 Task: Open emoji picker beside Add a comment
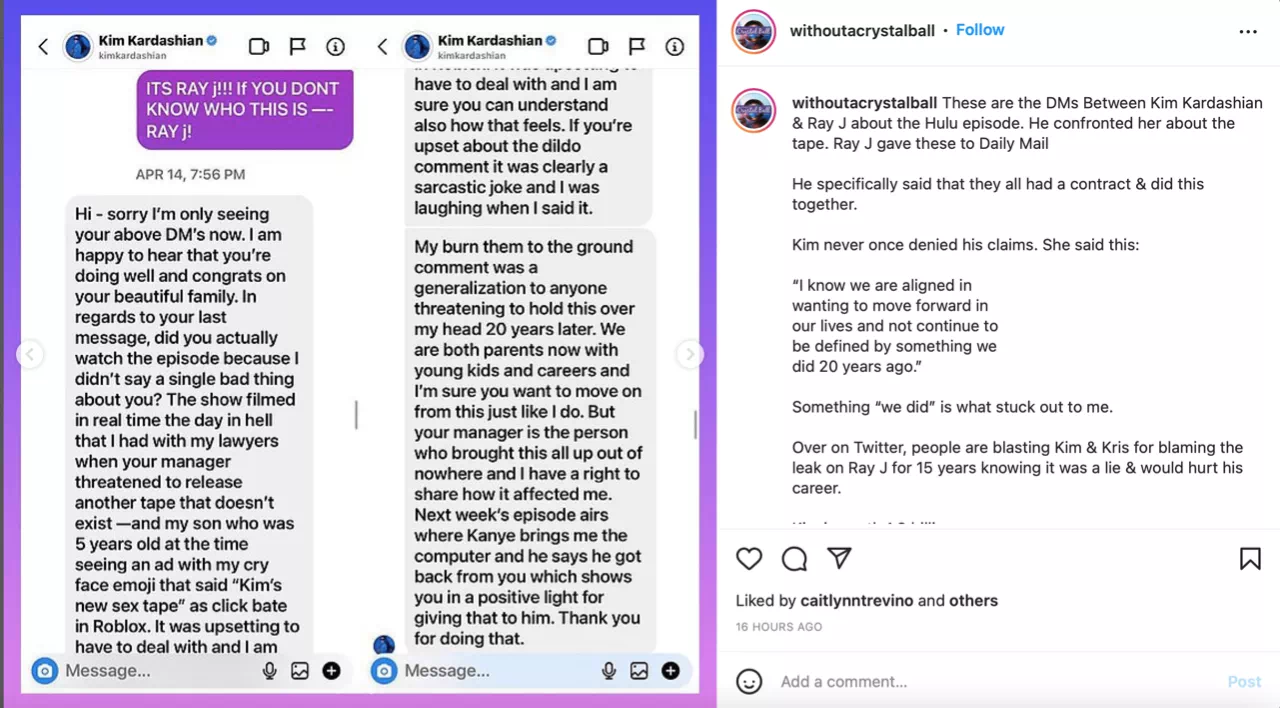pyautogui.click(x=749, y=681)
